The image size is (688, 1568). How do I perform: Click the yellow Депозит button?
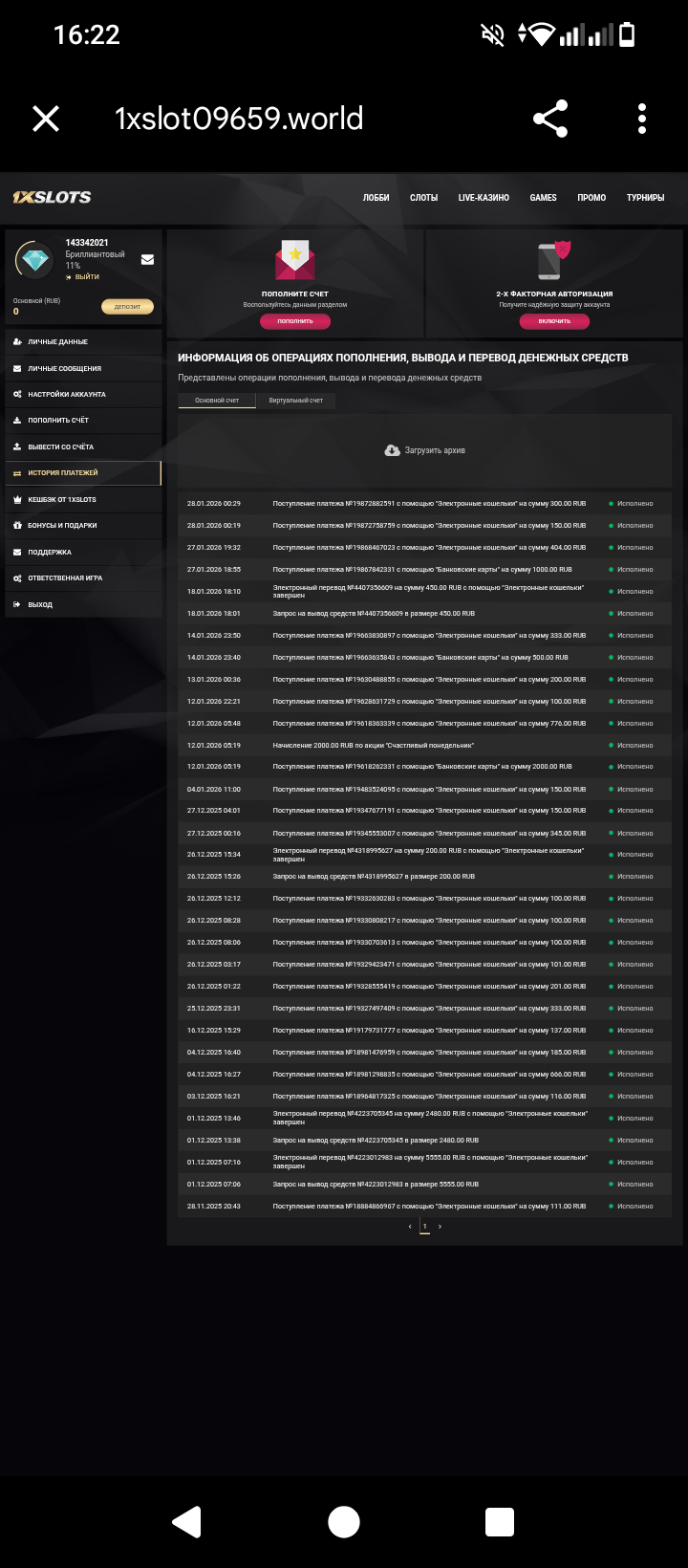127,307
